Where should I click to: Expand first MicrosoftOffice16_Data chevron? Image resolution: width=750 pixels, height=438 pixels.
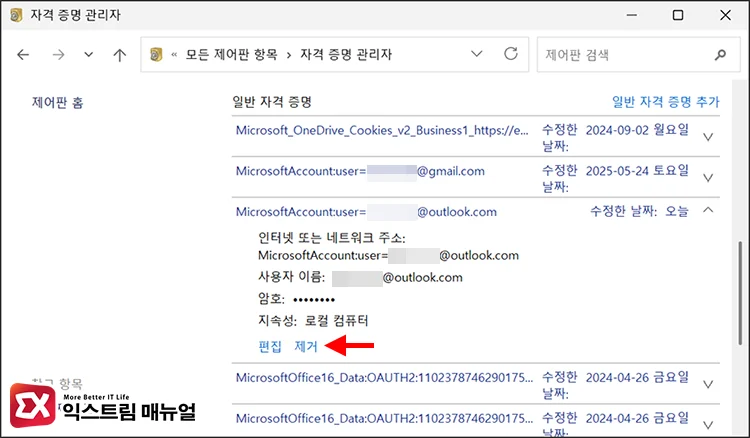tap(708, 384)
